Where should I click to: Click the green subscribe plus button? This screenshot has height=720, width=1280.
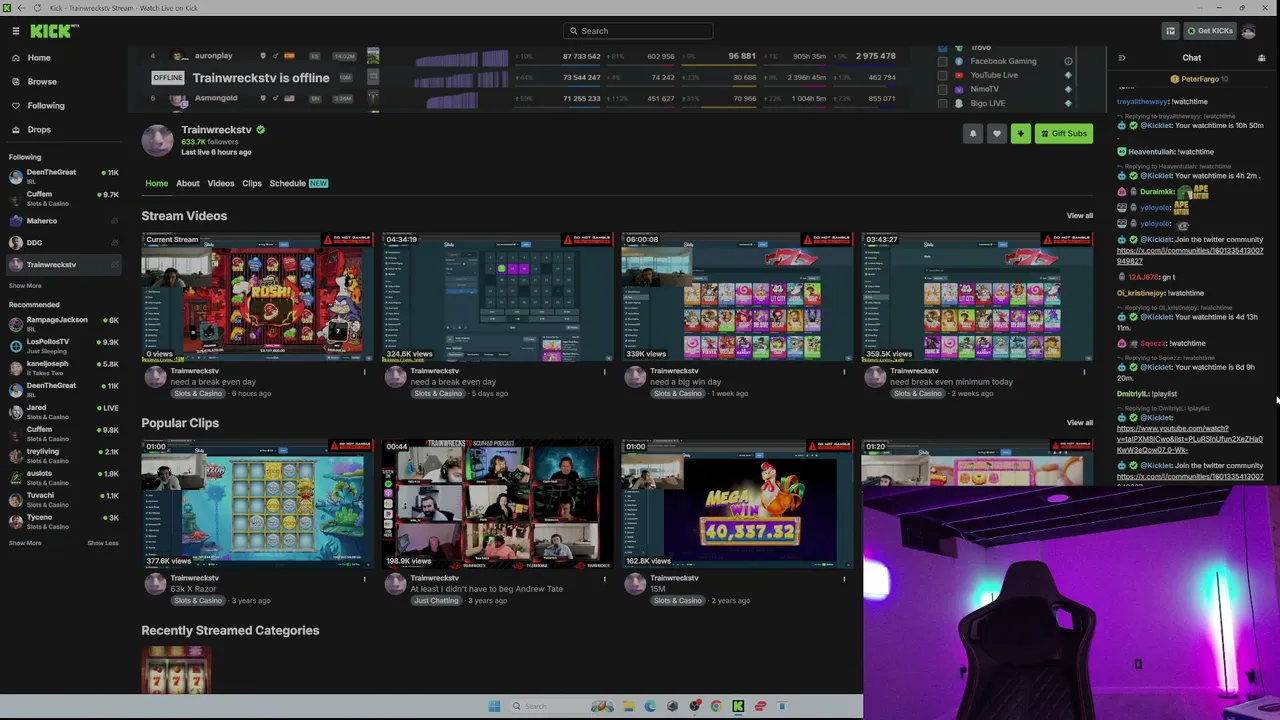point(1020,134)
